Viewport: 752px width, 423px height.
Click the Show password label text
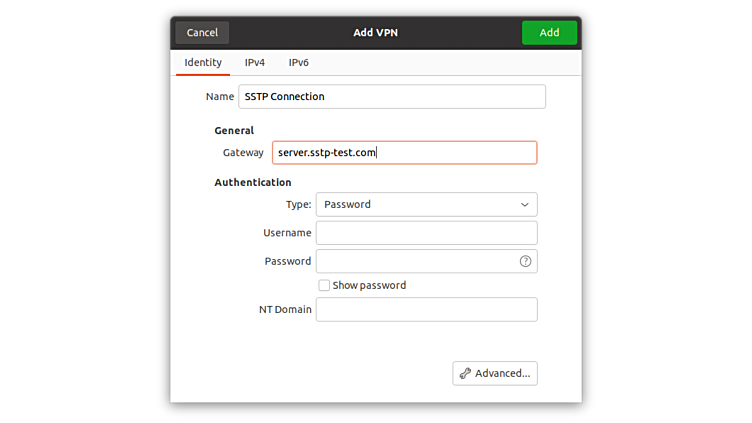pyautogui.click(x=369, y=285)
